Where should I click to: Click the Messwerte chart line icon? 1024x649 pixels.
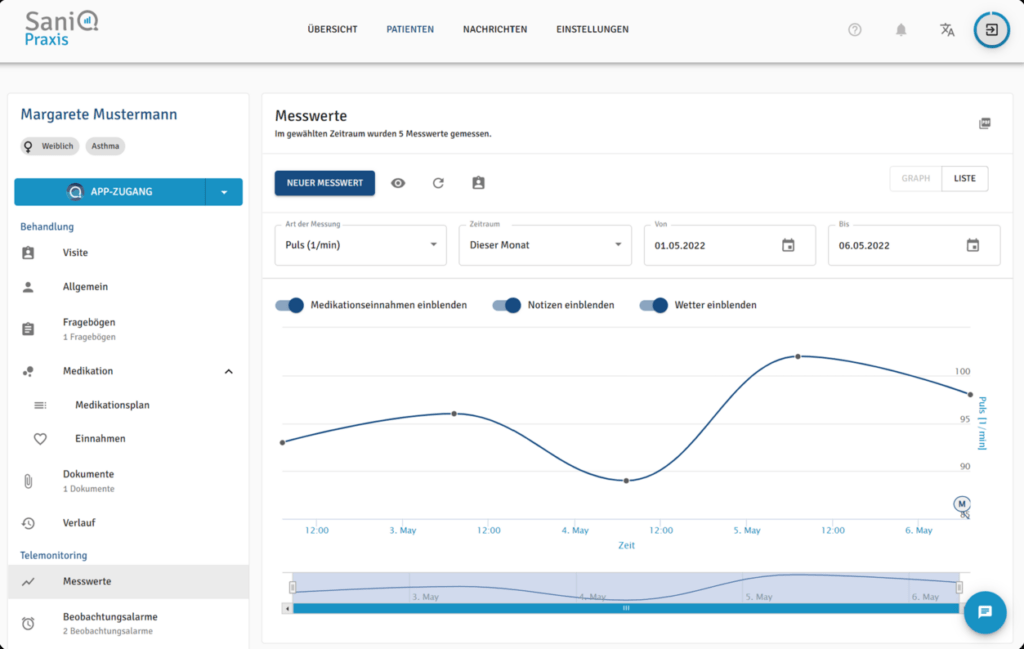pos(28,581)
